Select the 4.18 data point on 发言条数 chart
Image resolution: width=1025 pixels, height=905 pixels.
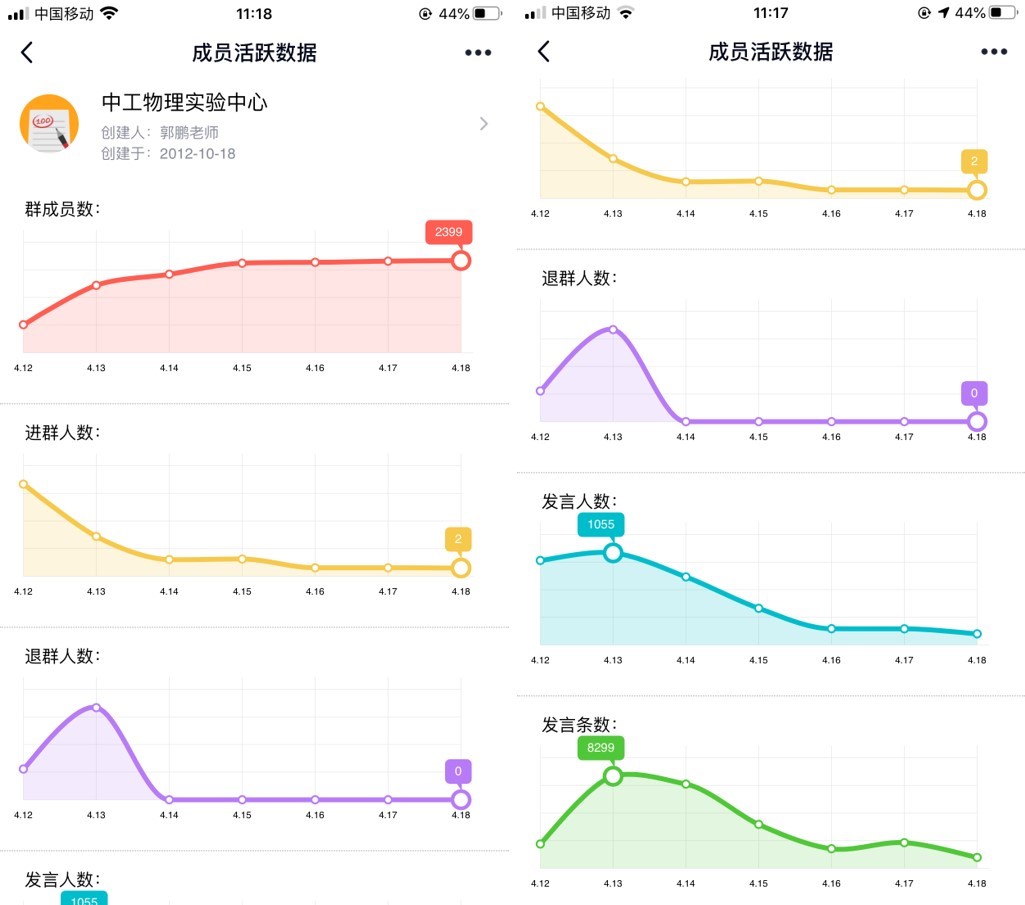click(x=977, y=857)
